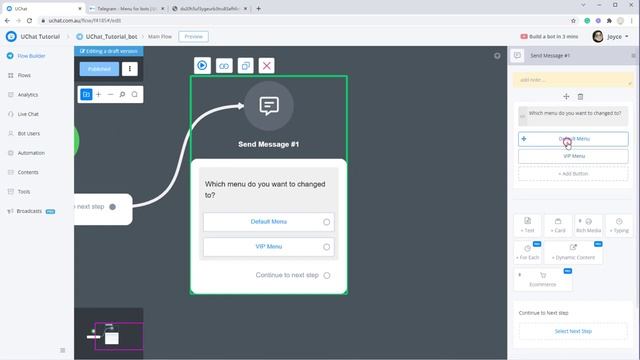Click VIP Menu button's connector circle

point(327,247)
